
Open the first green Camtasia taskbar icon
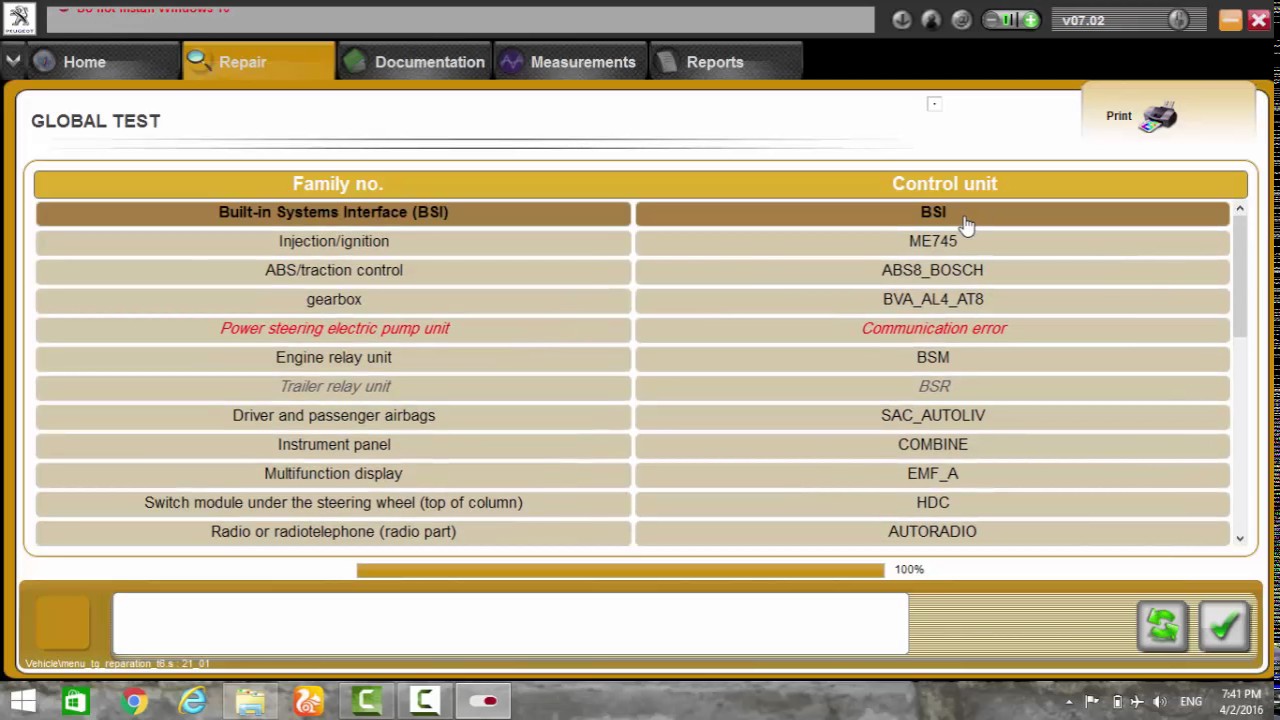coord(367,701)
